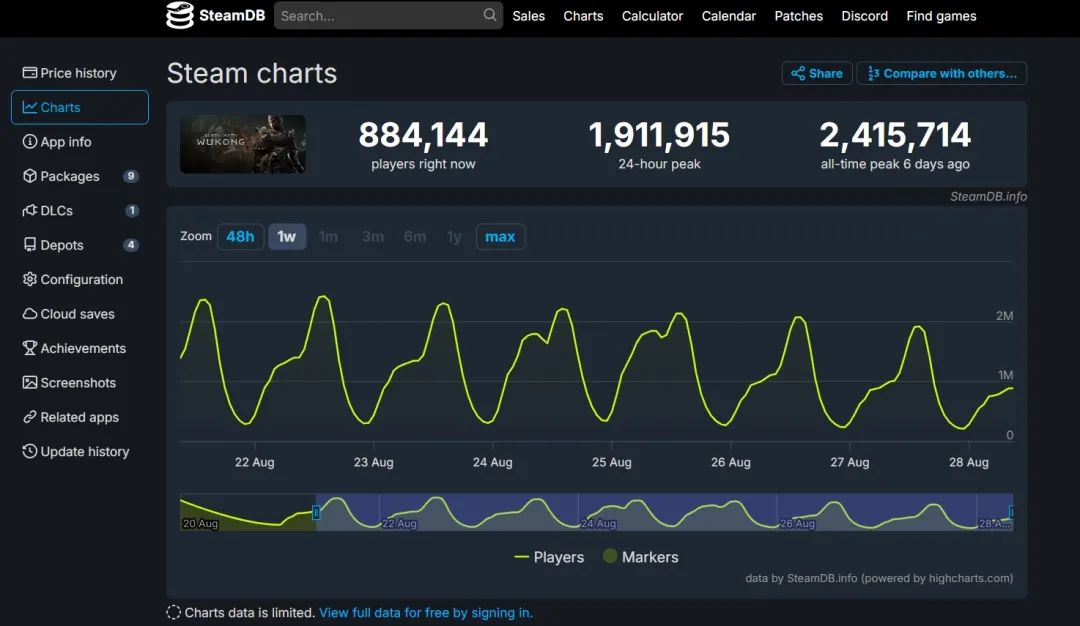Click the Screenshots picture icon
Screen dimensions: 1080x626
(x=30, y=382)
